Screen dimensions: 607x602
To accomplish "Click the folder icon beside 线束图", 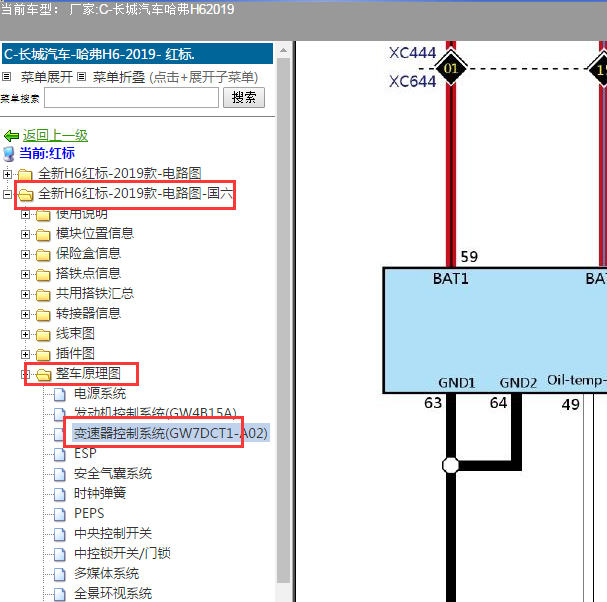I will click(x=43, y=335).
